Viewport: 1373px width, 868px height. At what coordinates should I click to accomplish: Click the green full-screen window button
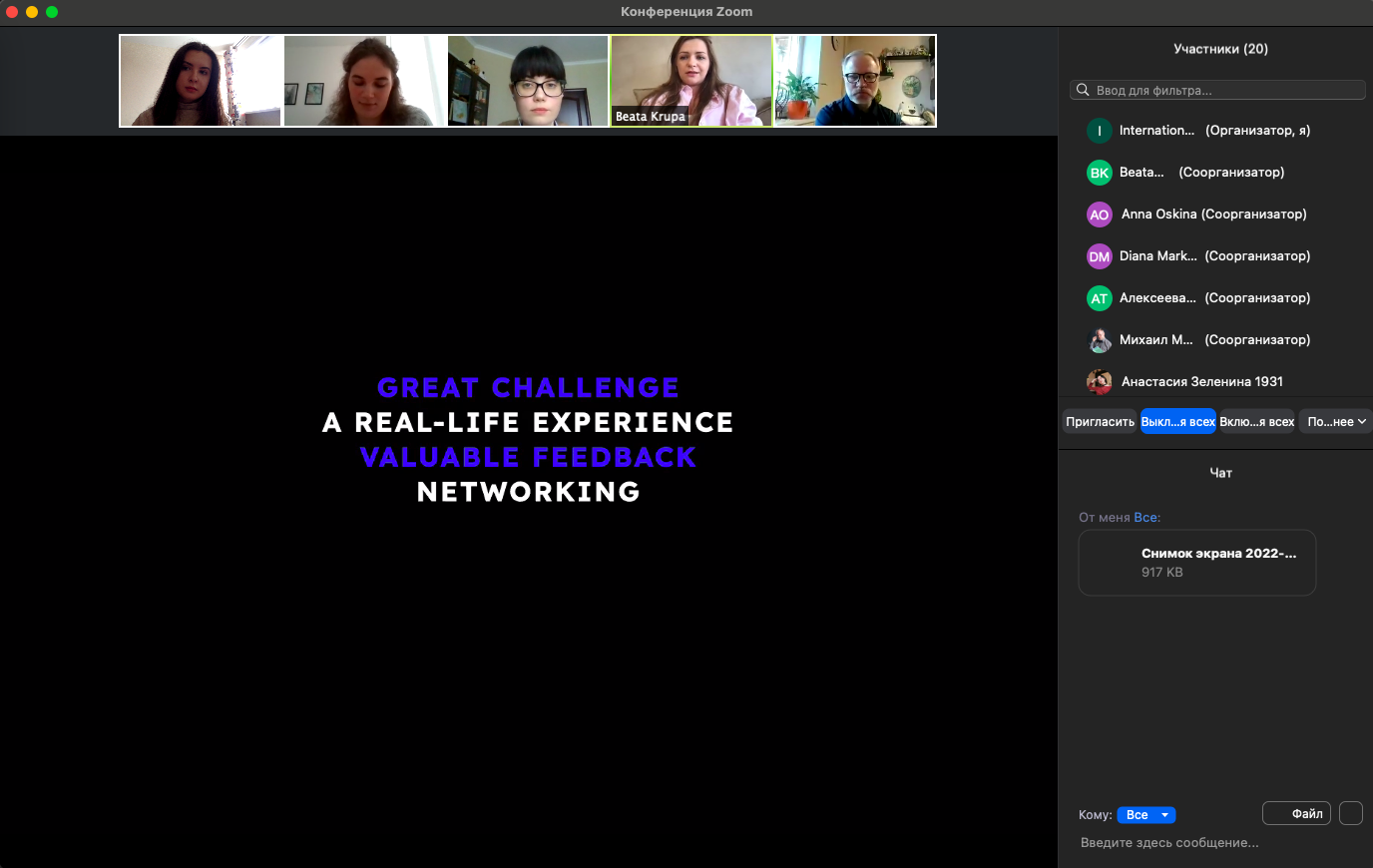pos(52,12)
